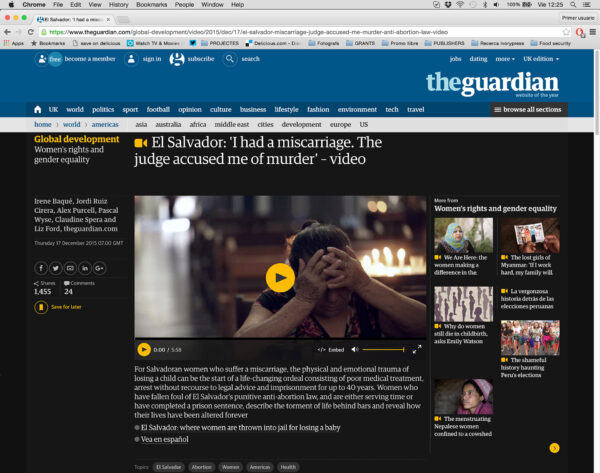Share article on Facebook
Image resolution: width=600 pixels, height=473 pixels.
click(x=41, y=268)
